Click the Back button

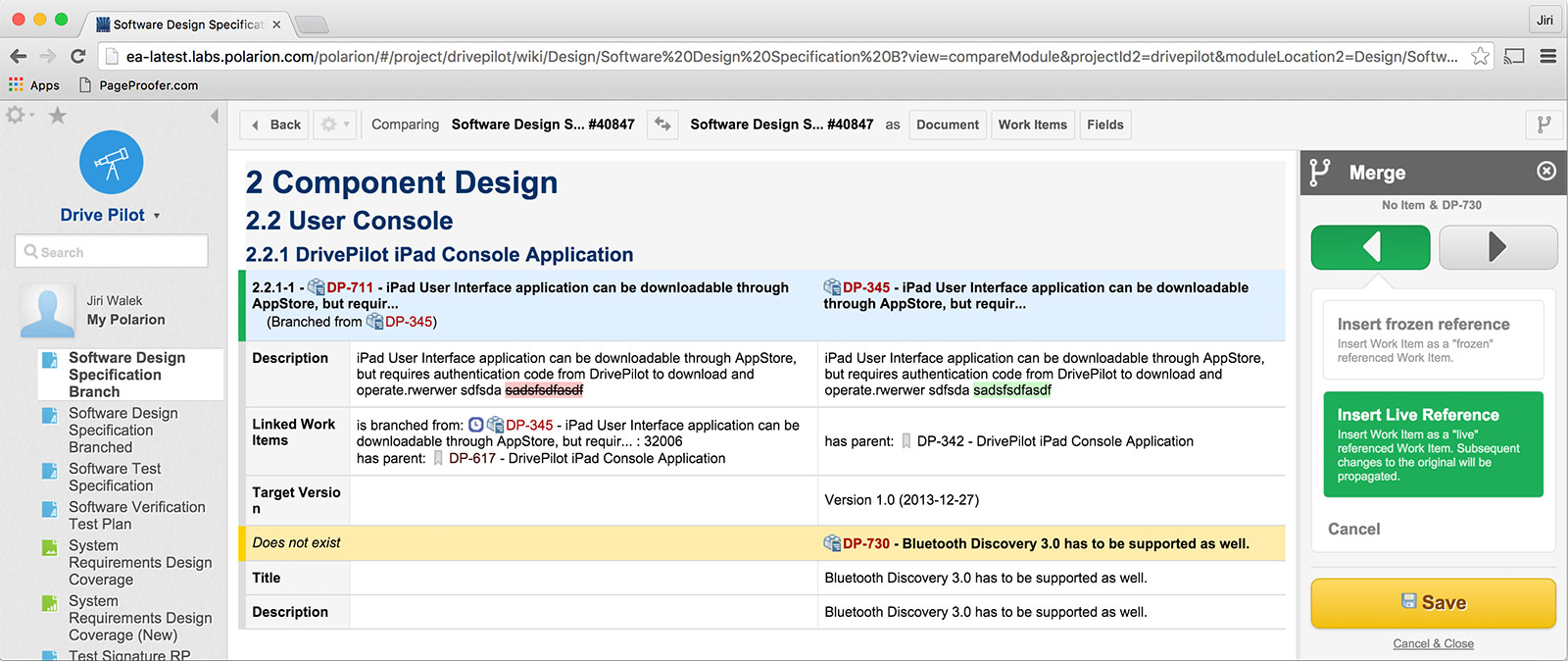click(x=275, y=125)
